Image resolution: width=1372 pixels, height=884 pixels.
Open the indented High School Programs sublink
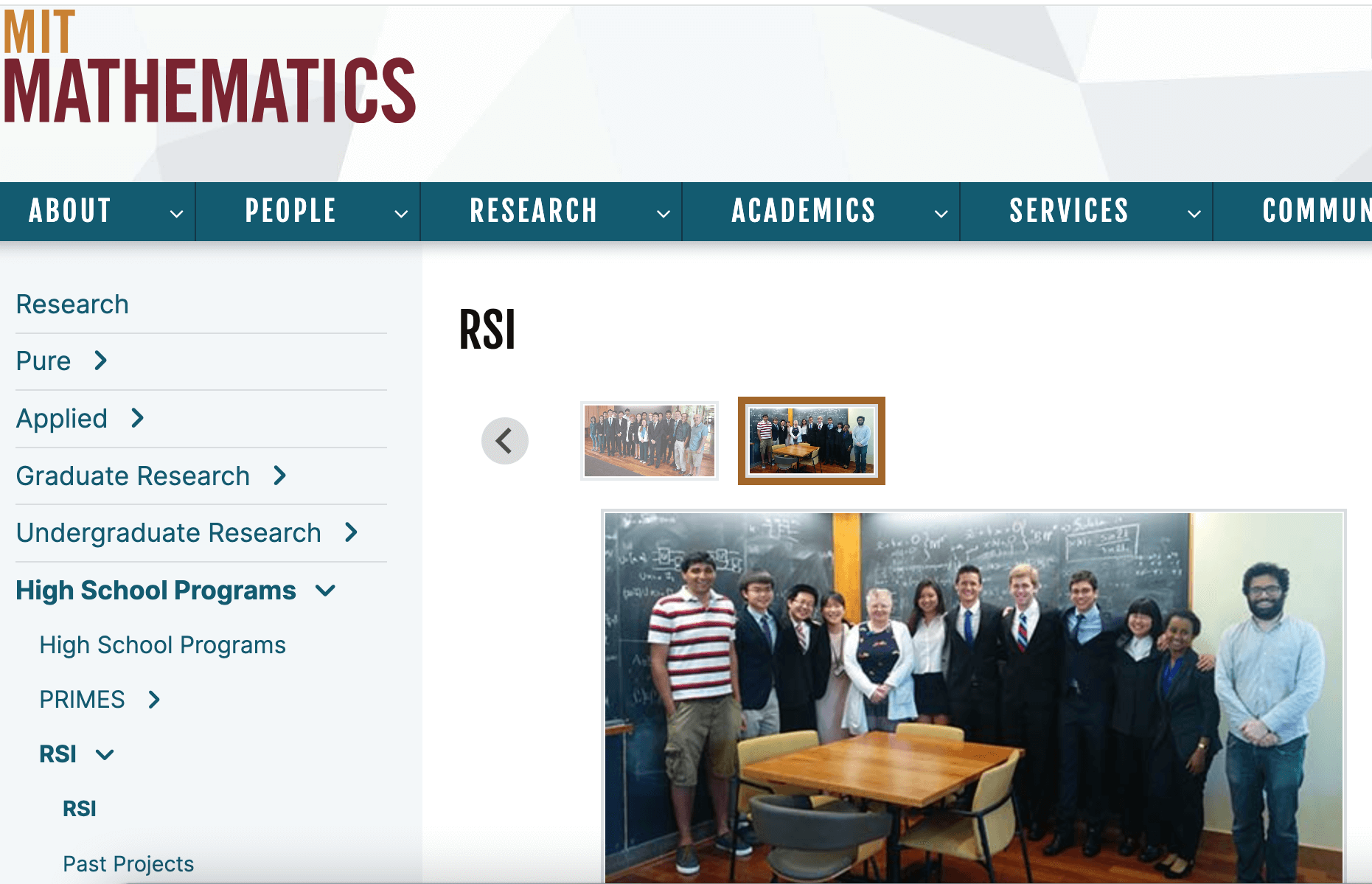tap(162, 644)
